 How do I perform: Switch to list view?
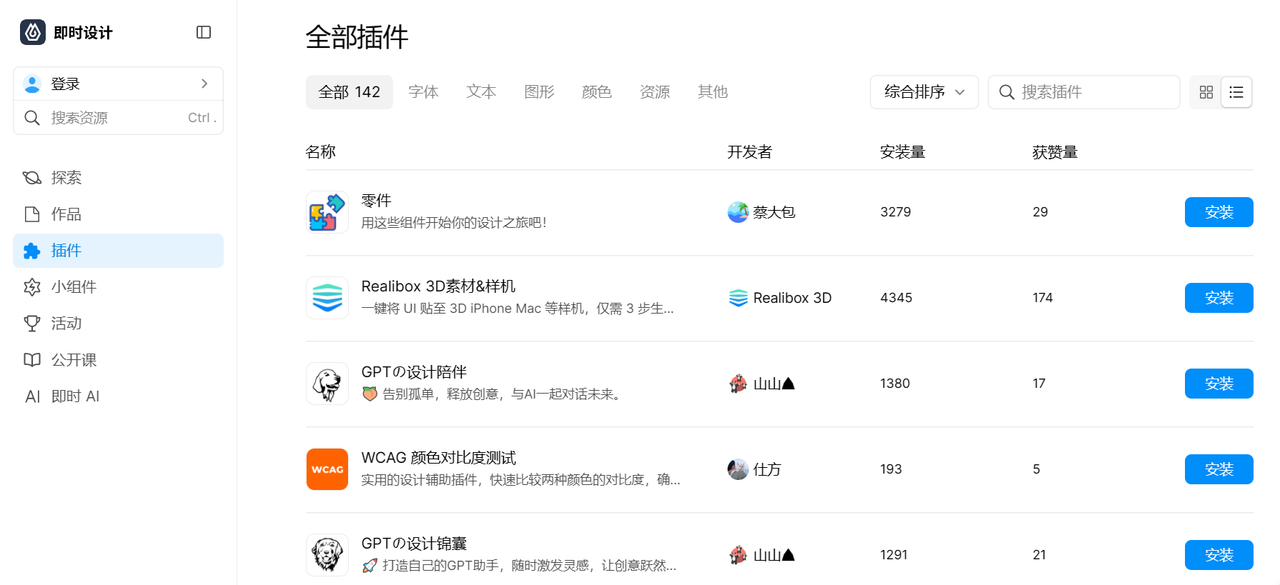point(1237,92)
